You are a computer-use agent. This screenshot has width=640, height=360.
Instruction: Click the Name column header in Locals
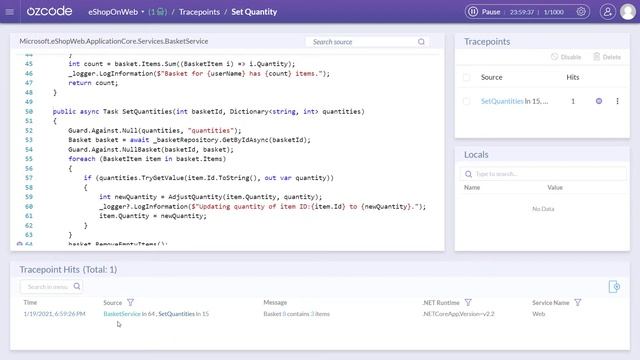(472, 187)
